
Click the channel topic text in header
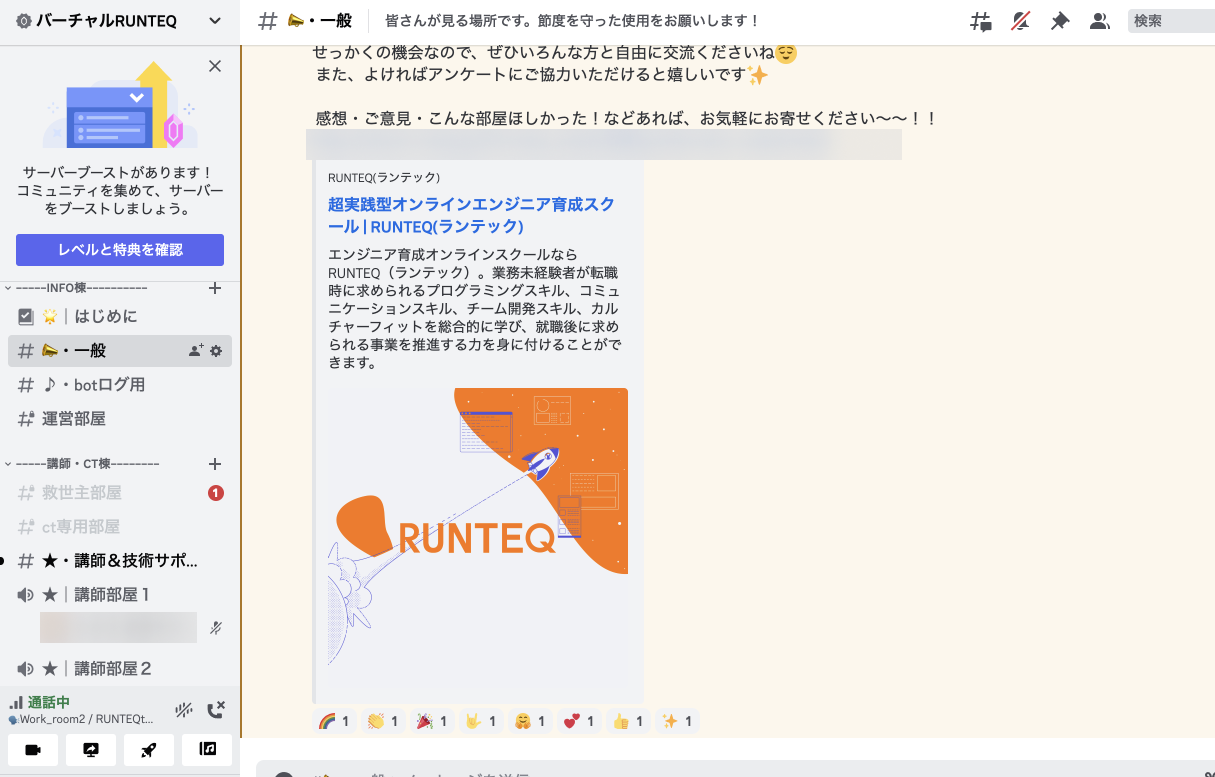[x=573, y=21]
